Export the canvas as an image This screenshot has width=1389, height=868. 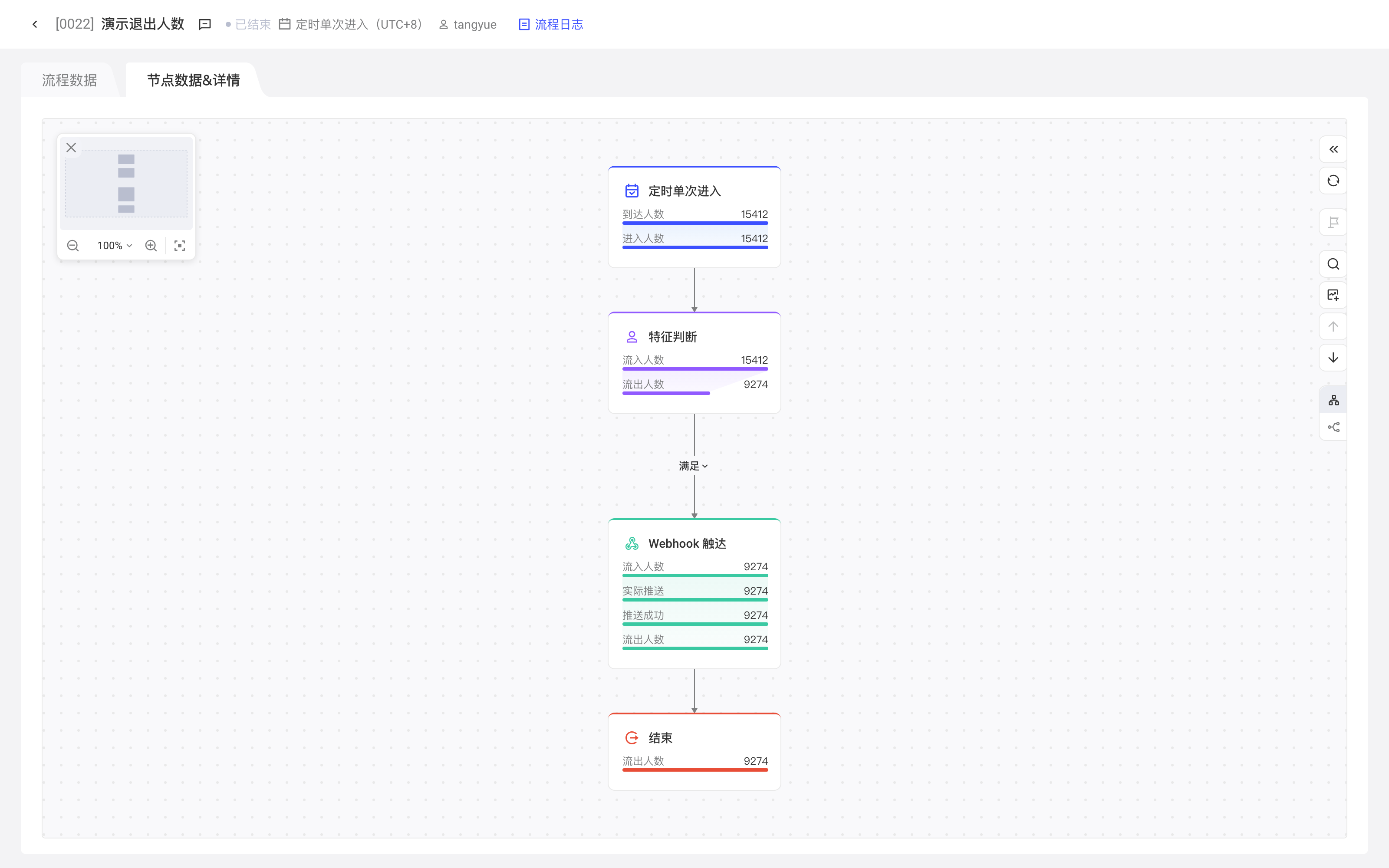point(1333,295)
